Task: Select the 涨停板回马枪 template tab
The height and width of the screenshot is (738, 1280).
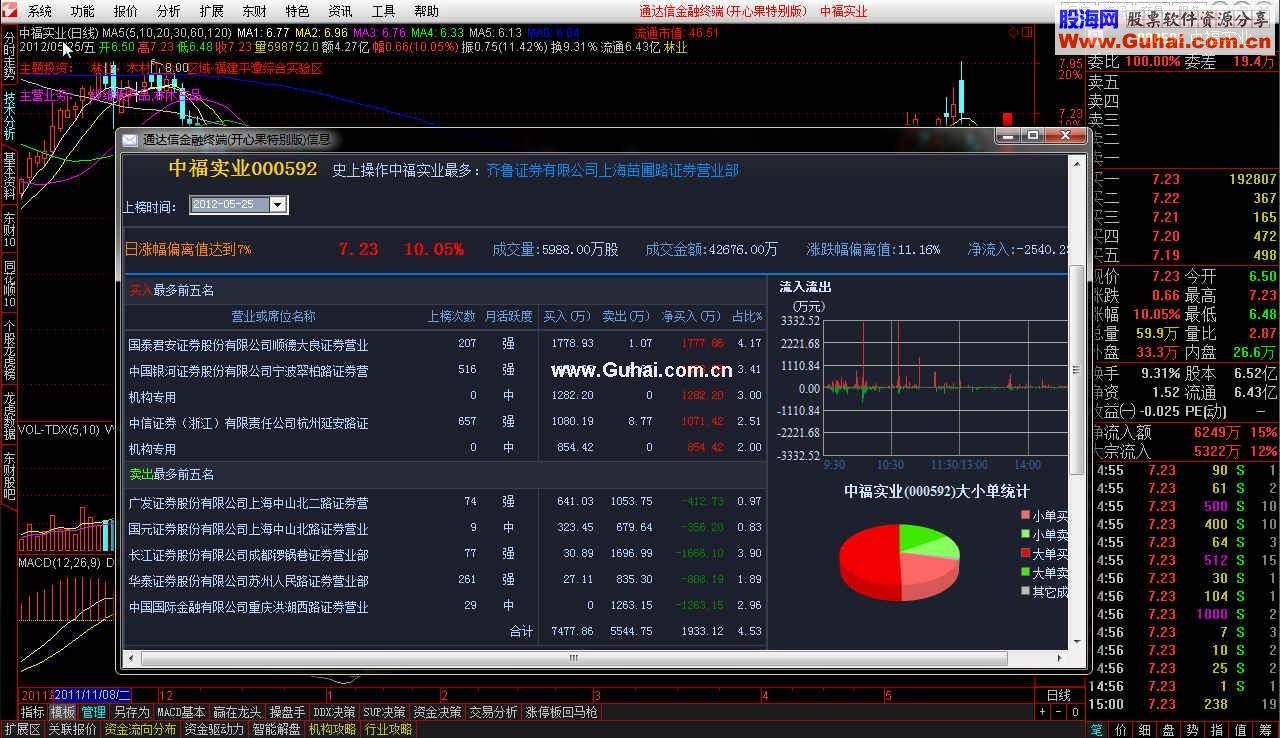Action: pyautogui.click(x=561, y=712)
